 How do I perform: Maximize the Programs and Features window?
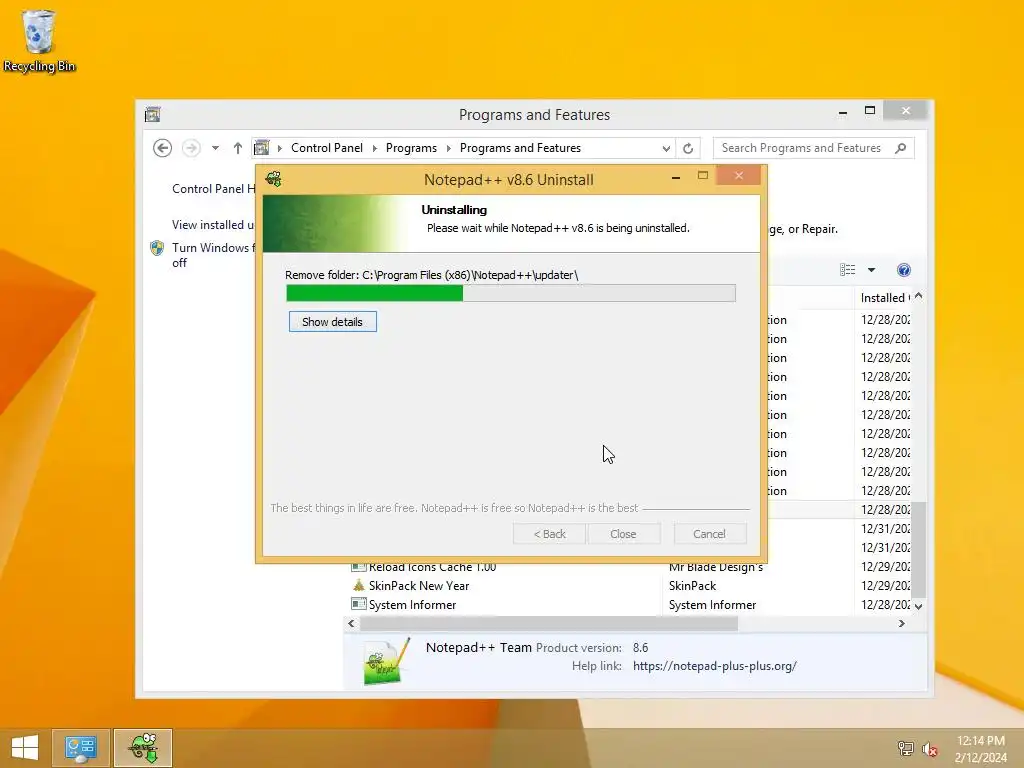pyautogui.click(x=870, y=111)
